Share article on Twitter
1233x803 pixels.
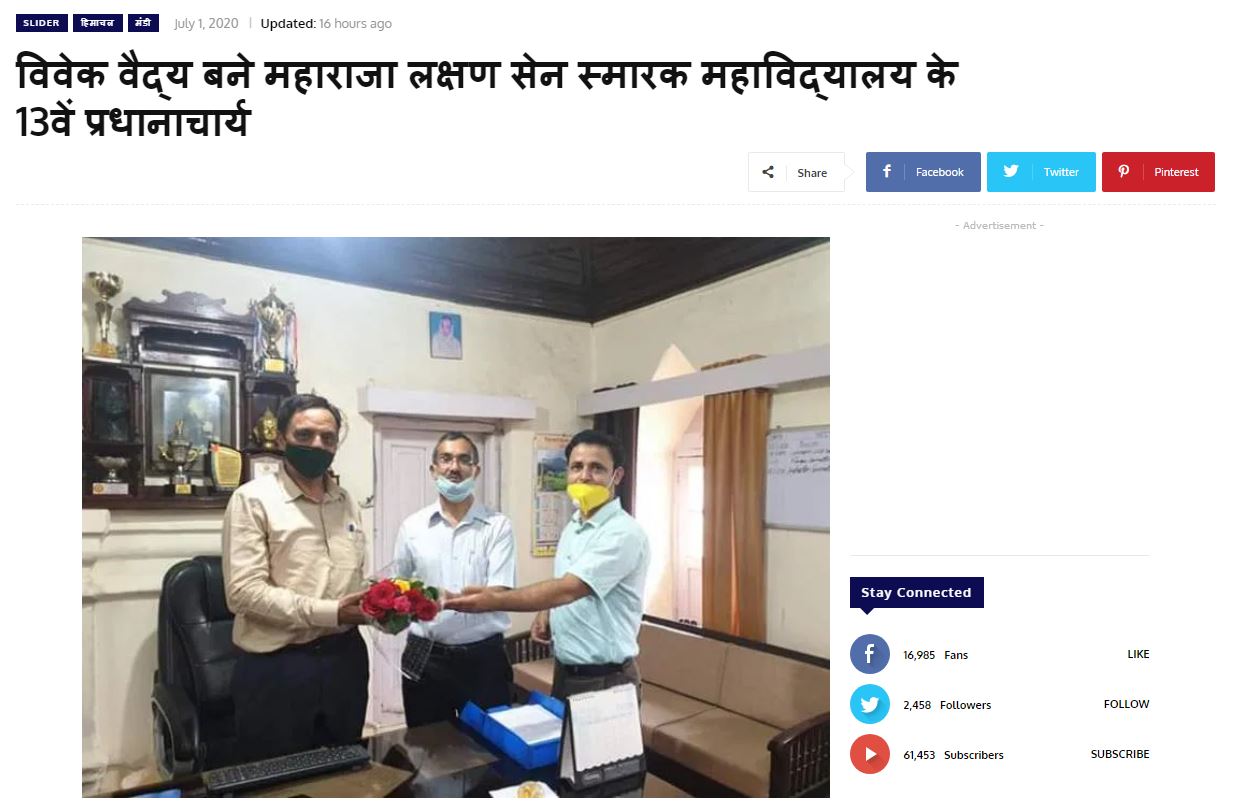[1041, 172]
